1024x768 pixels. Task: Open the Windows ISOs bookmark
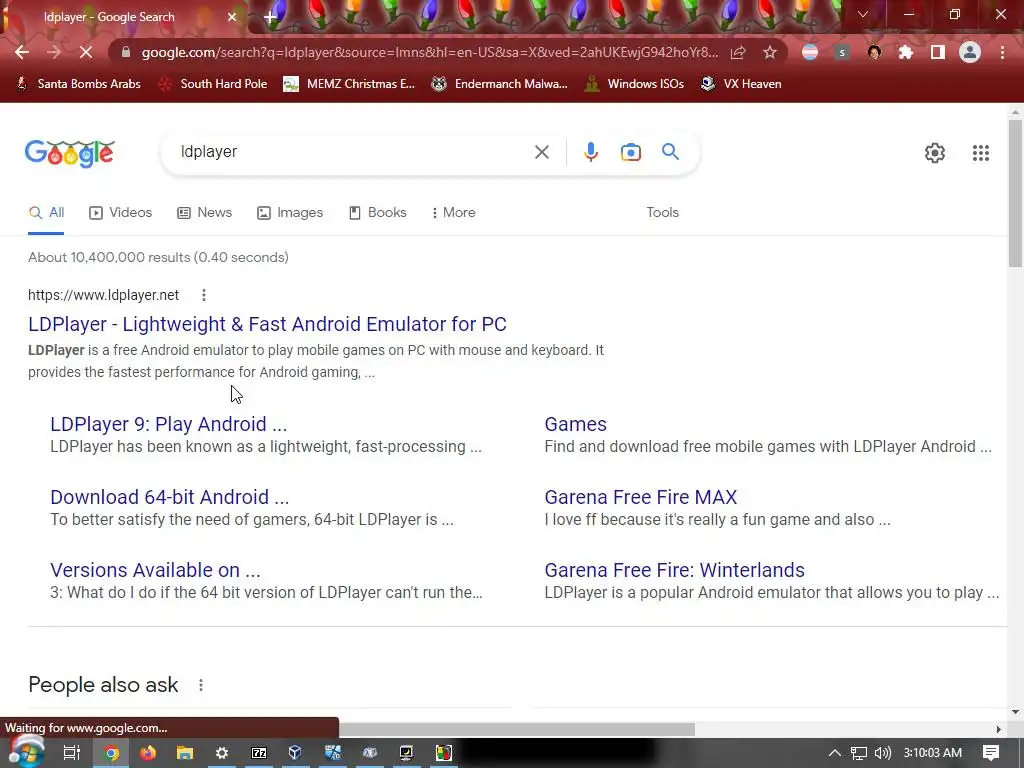[634, 84]
